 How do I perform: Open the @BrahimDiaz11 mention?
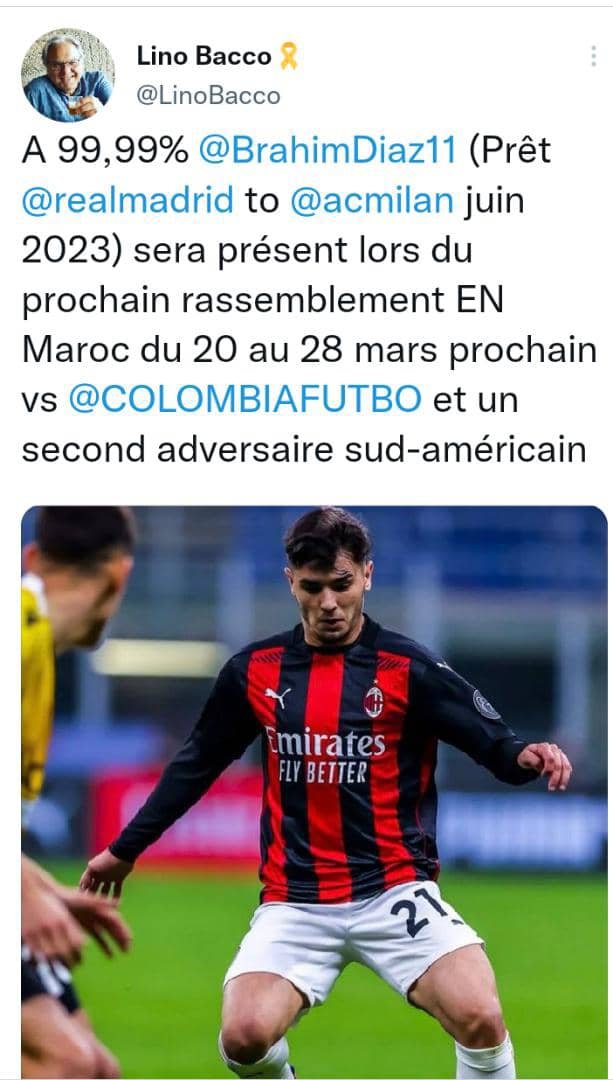tap(328, 151)
